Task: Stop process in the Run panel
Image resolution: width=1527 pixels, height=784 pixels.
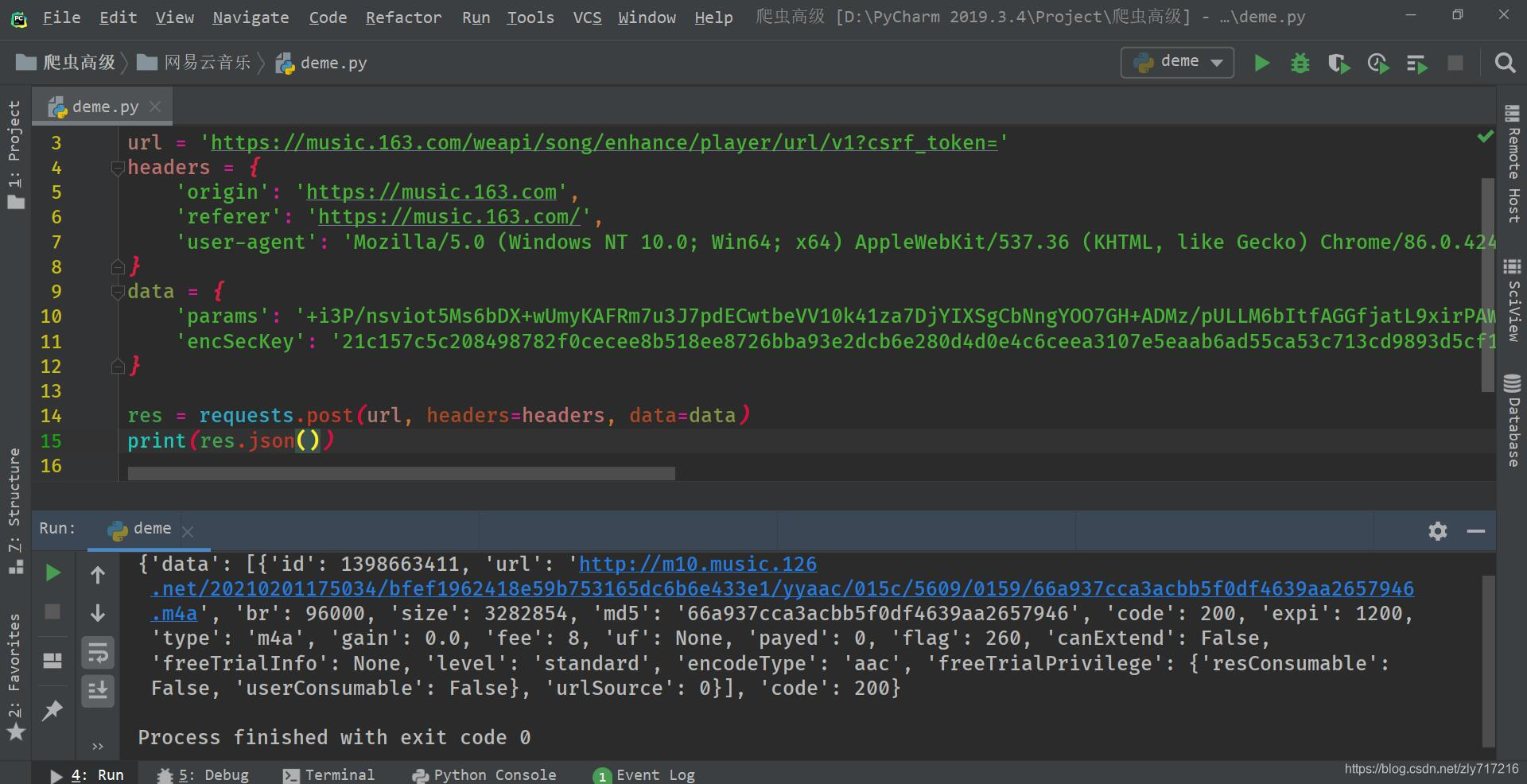Action: 52,611
